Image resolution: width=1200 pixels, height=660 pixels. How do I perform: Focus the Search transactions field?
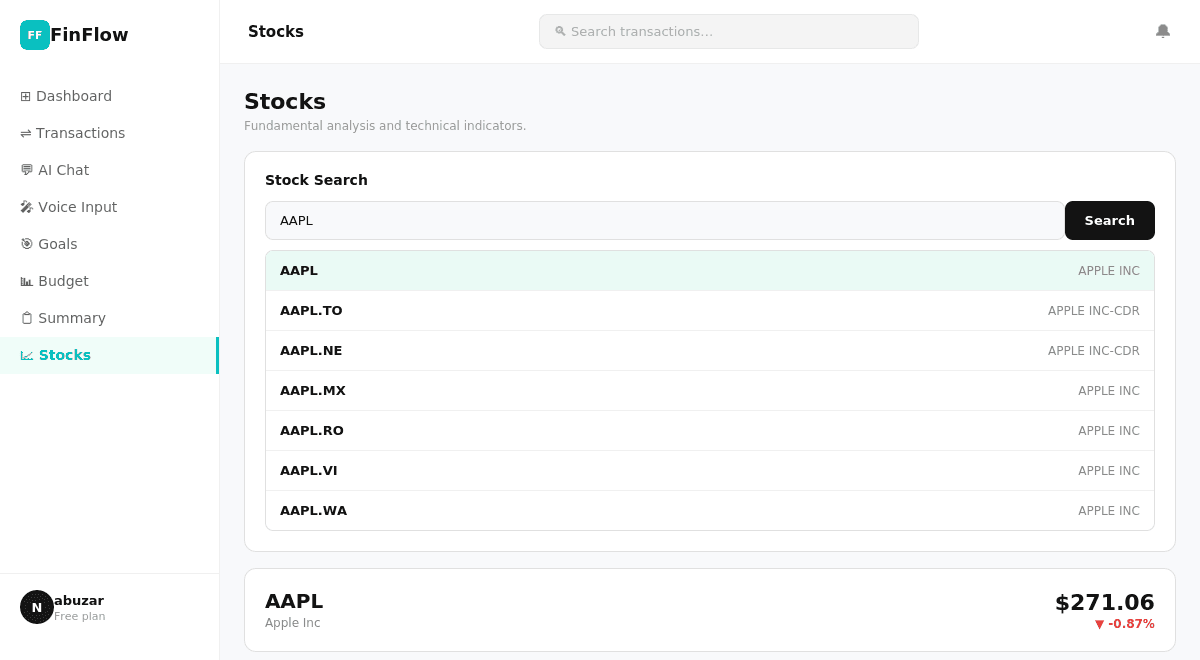(729, 31)
